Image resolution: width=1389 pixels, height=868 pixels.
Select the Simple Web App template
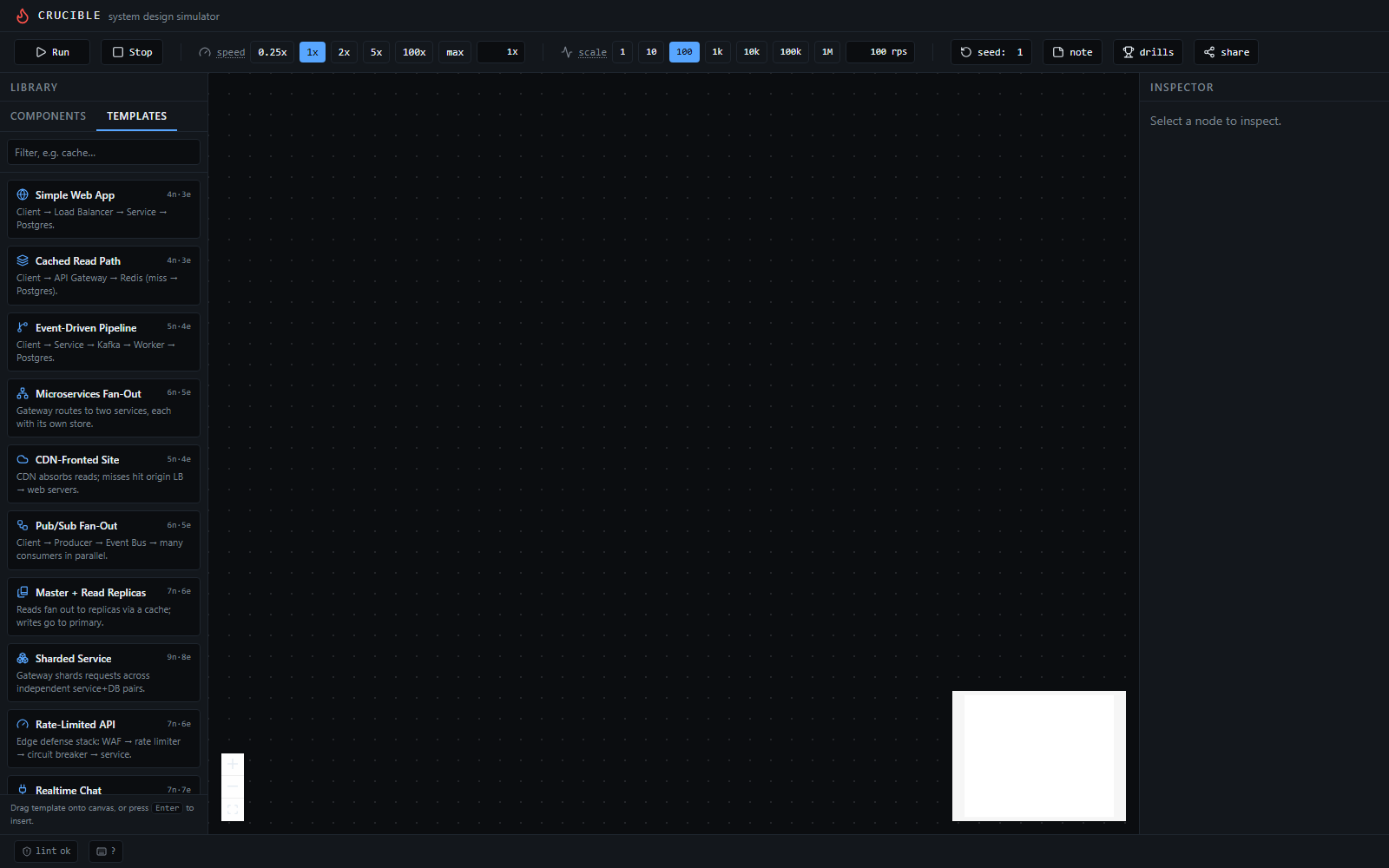coord(103,209)
